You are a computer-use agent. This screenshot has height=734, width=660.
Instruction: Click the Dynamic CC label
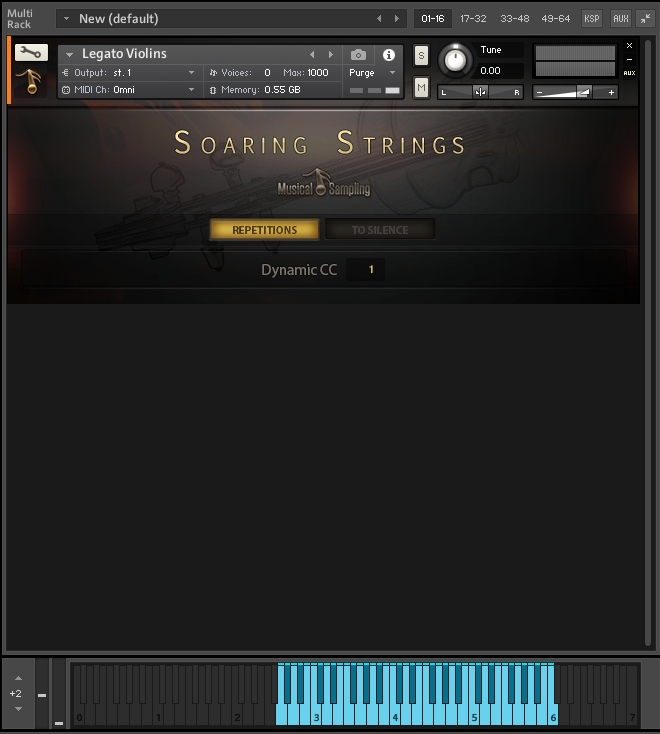pyautogui.click(x=299, y=270)
